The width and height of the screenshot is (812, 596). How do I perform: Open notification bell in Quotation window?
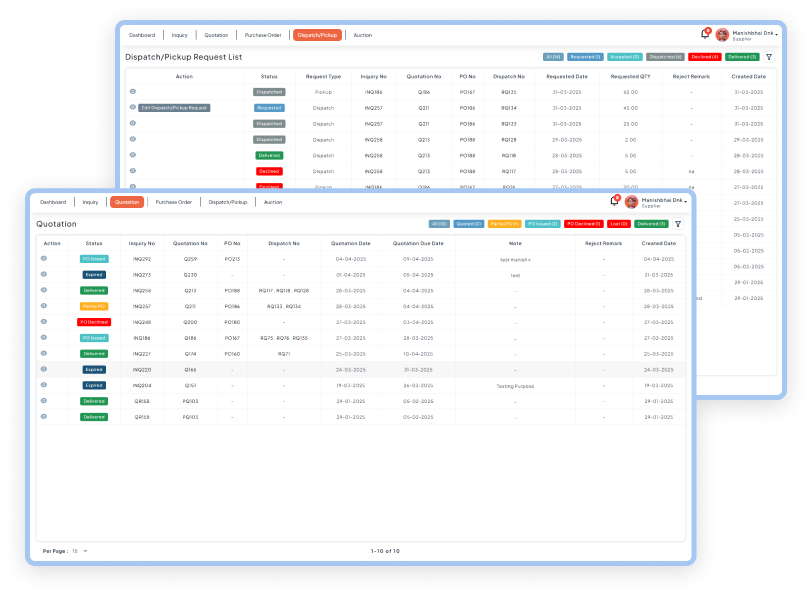pos(614,201)
